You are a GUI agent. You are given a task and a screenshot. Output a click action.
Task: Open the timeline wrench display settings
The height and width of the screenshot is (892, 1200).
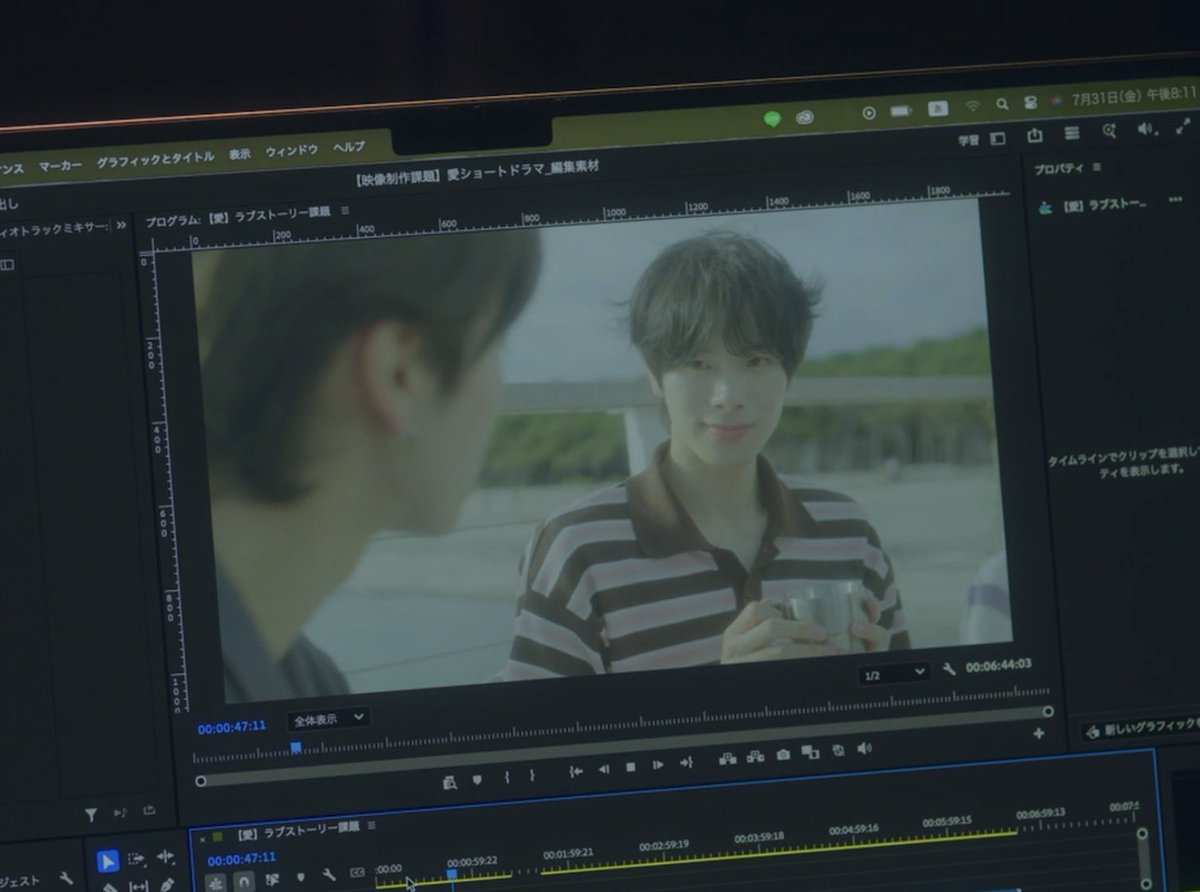click(328, 875)
